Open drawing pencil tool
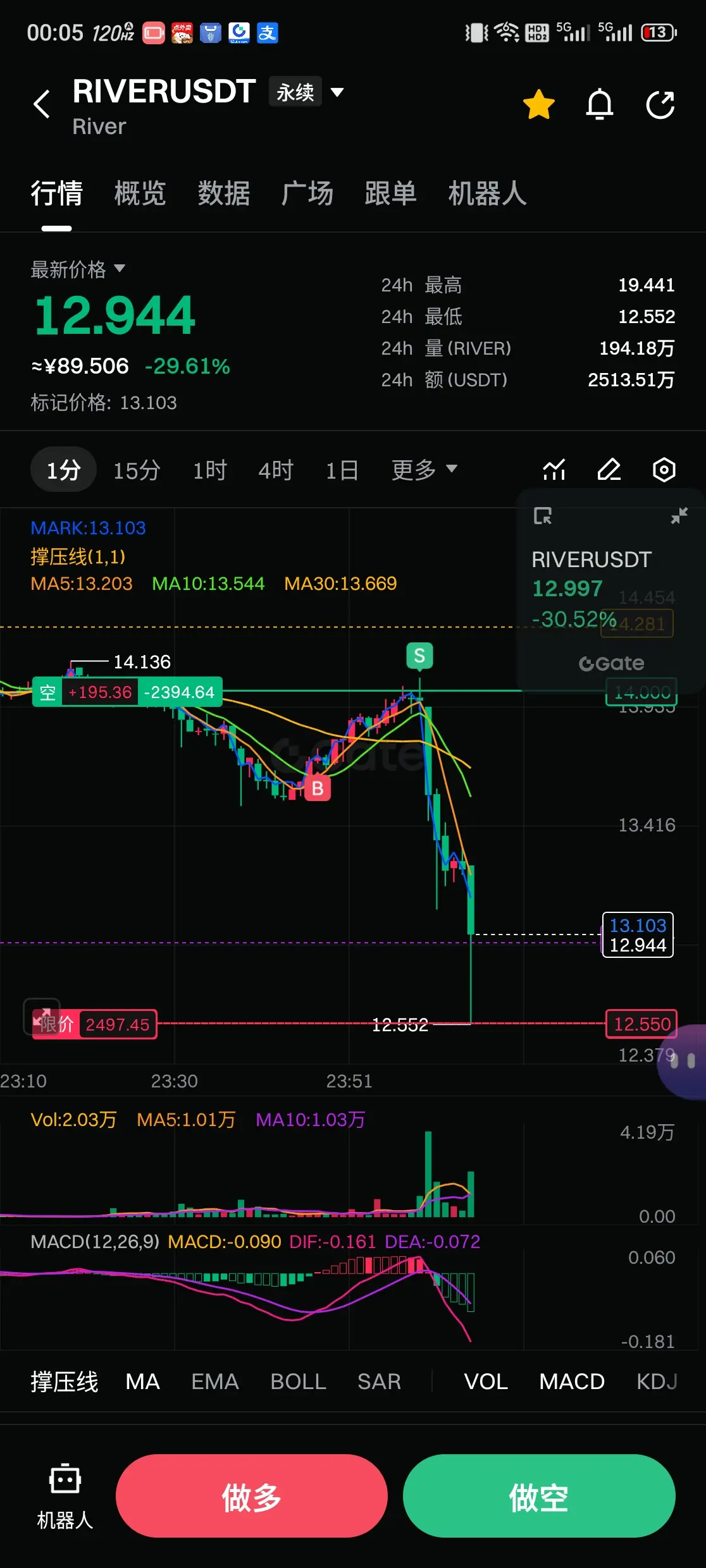The height and width of the screenshot is (1568, 706). point(609,470)
